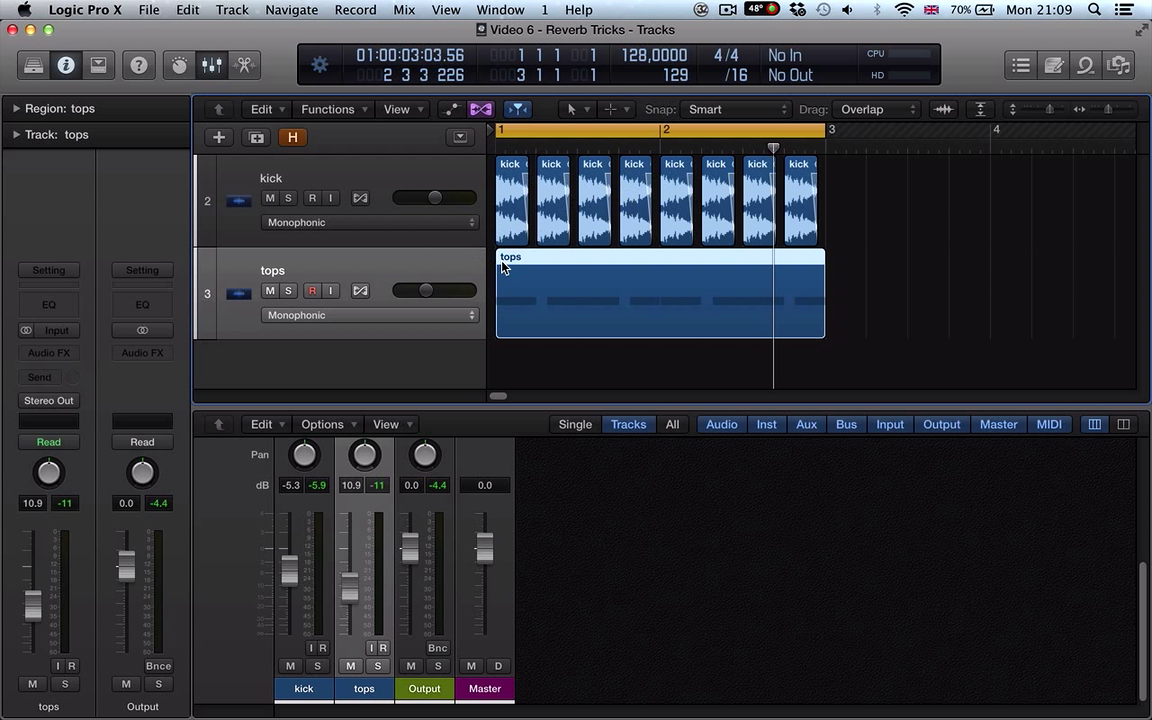Open the Library panel icon
The image size is (1152, 720).
pos(33,66)
